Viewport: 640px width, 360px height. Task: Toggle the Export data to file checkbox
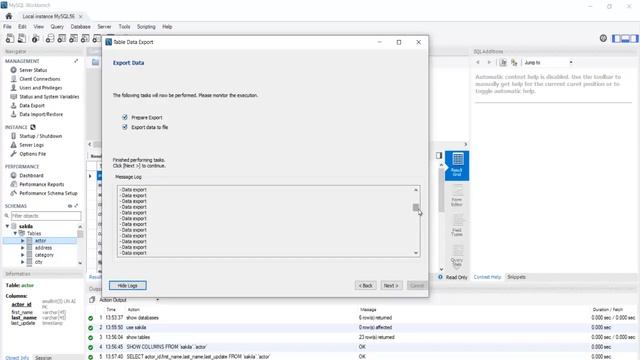[x=125, y=127]
